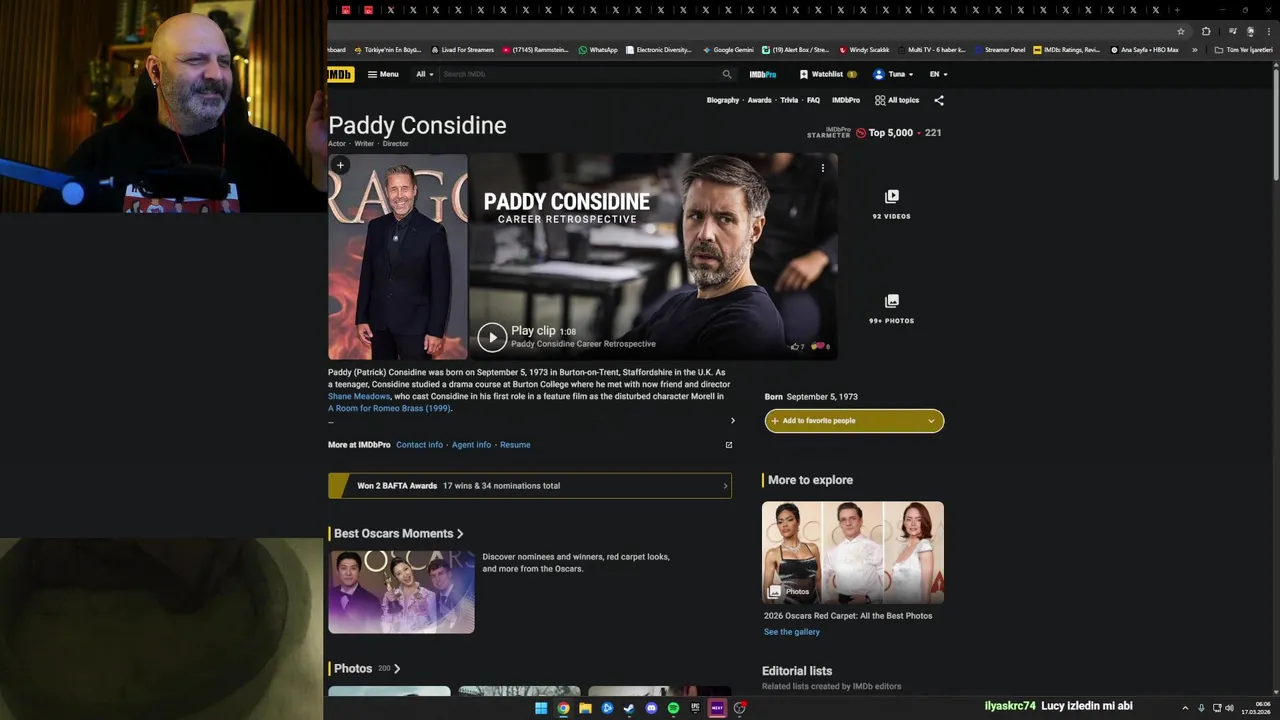Focus the Search IMDb input field

coord(580,74)
